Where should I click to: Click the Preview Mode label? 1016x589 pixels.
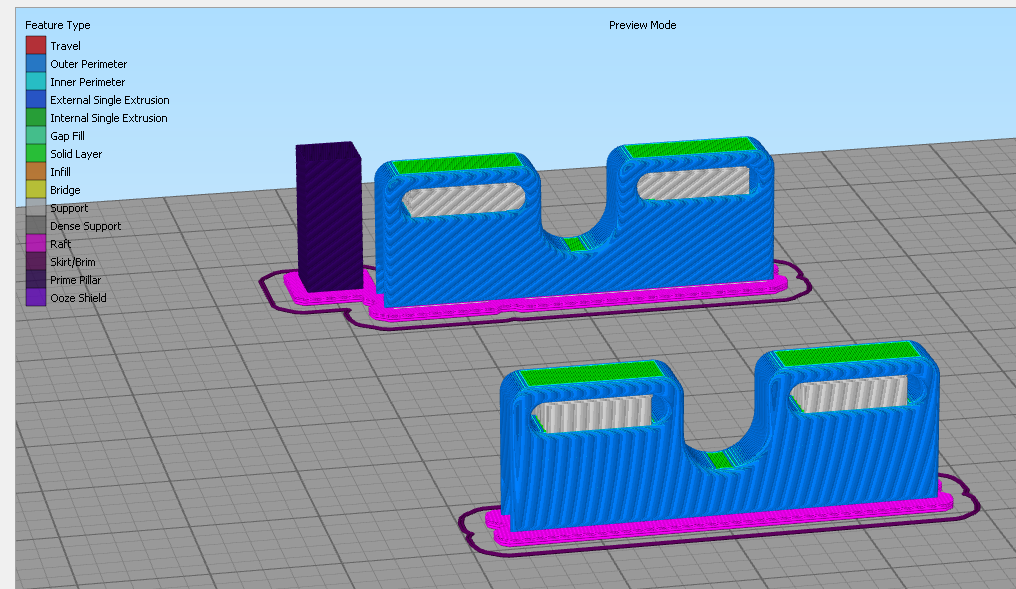pyautogui.click(x=642, y=25)
